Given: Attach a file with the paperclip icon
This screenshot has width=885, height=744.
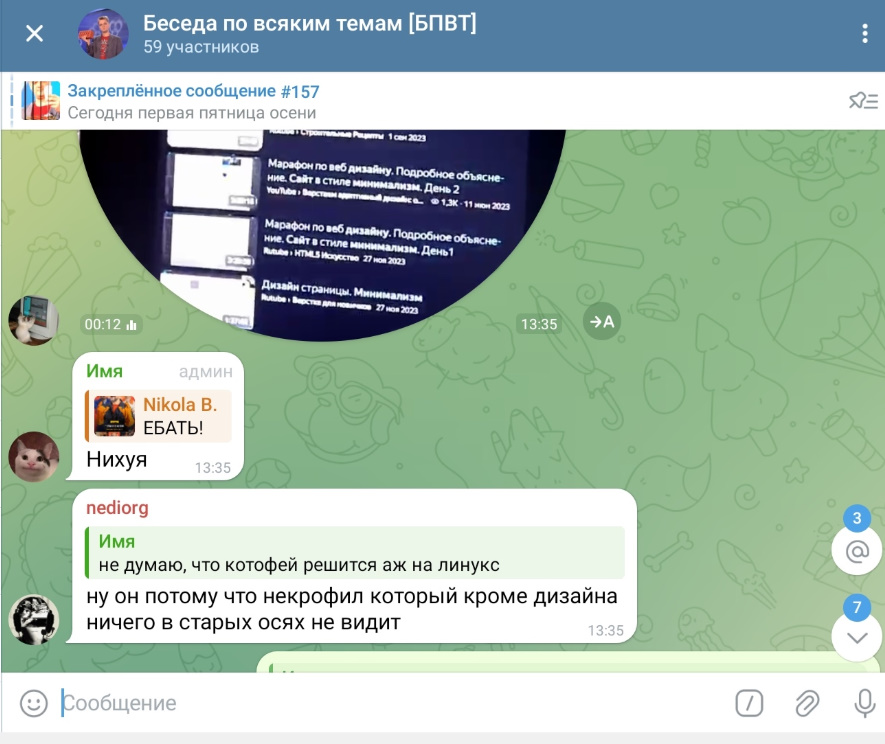Looking at the screenshot, I should [x=807, y=703].
